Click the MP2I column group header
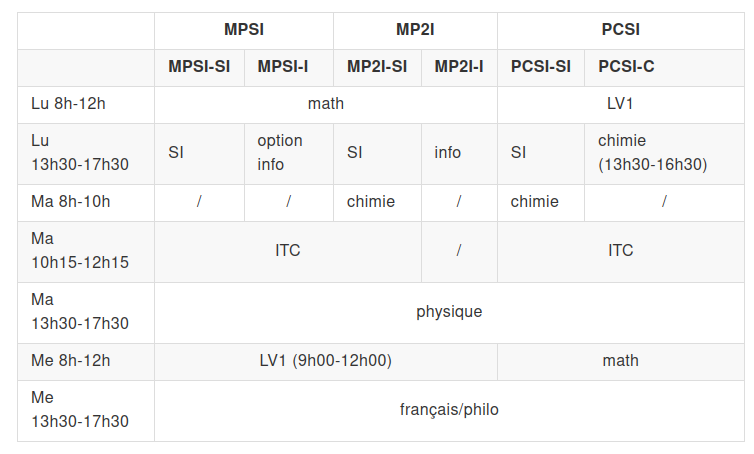Image resolution: width=754 pixels, height=454 pixels. tap(415, 29)
